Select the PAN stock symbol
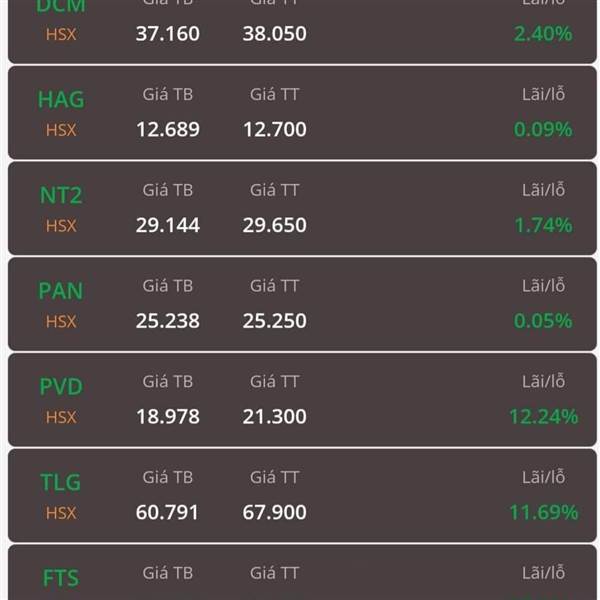Viewport: 600px width, 600px height. (x=61, y=291)
